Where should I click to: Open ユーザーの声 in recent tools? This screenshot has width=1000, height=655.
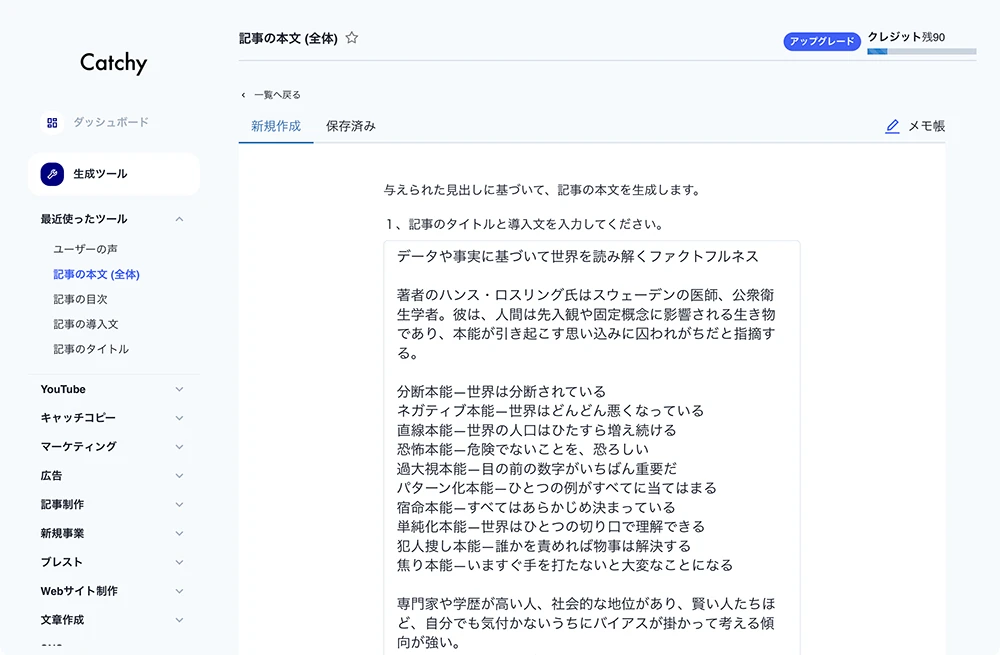pos(86,249)
